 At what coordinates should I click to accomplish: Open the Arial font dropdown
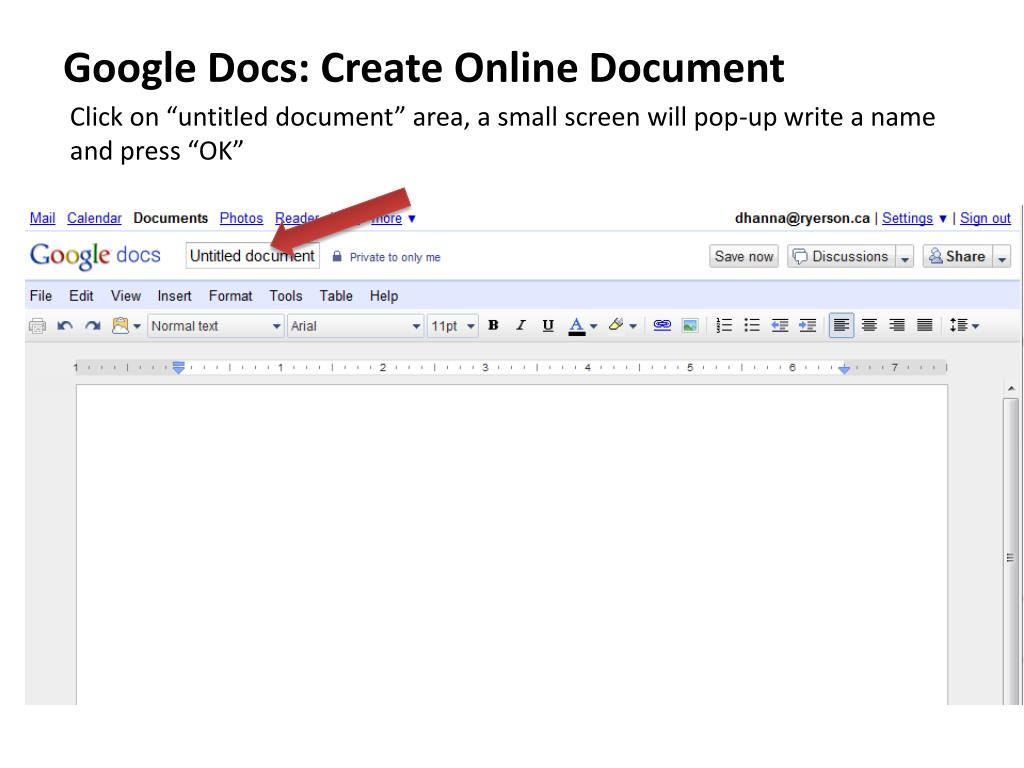(x=355, y=326)
